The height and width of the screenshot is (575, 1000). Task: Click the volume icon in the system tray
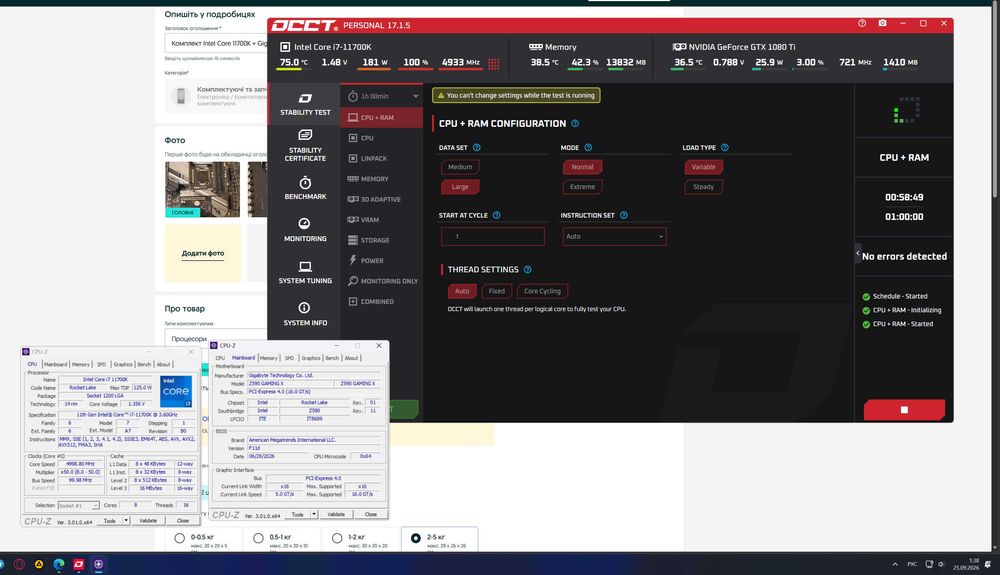click(941, 564)
